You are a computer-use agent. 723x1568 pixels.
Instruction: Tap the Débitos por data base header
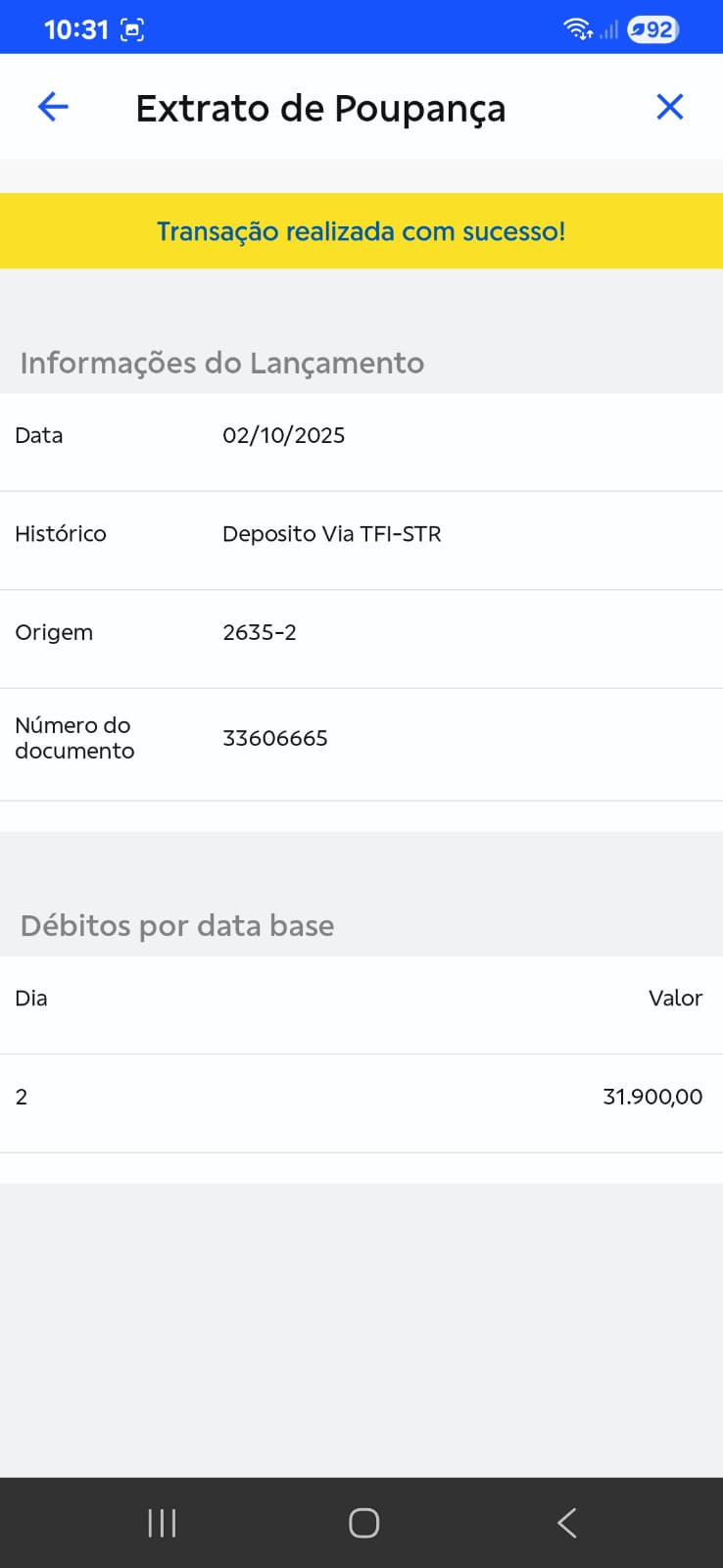(177, 925)
